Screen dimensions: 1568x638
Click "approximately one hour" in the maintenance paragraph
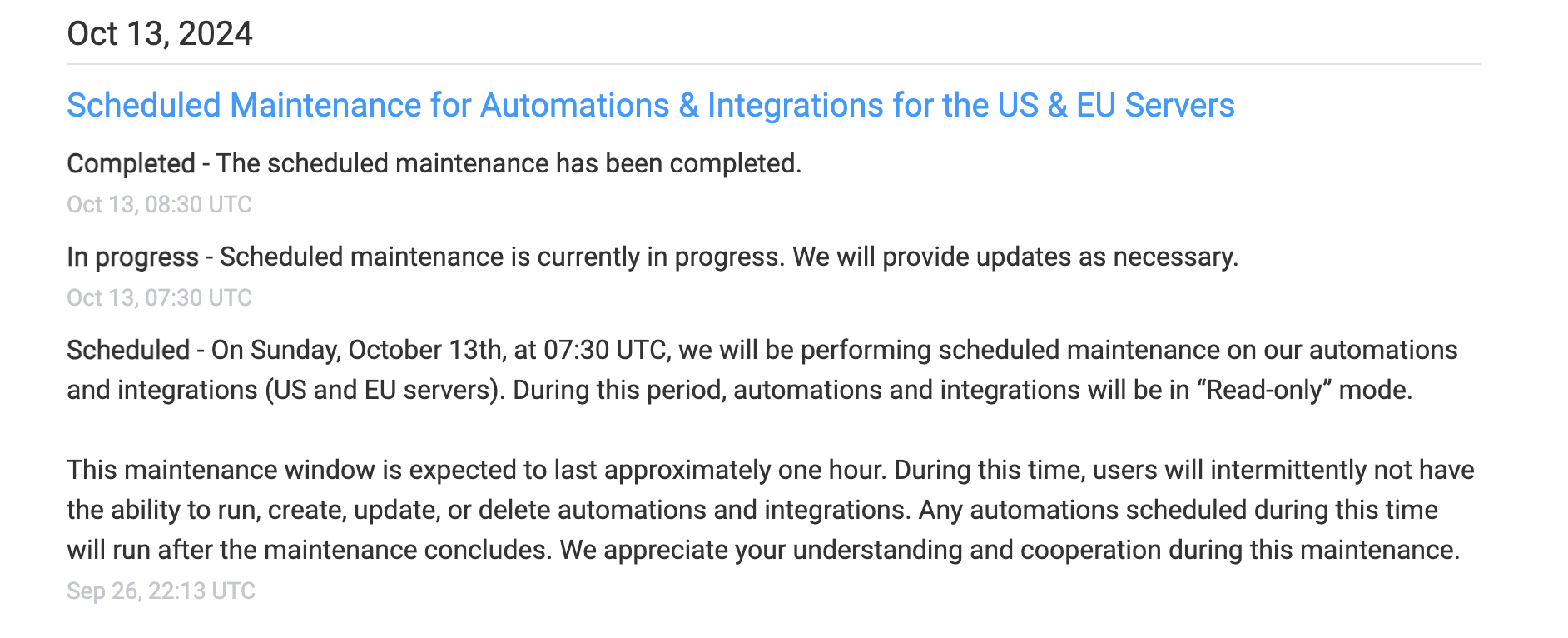pos(743,470)
